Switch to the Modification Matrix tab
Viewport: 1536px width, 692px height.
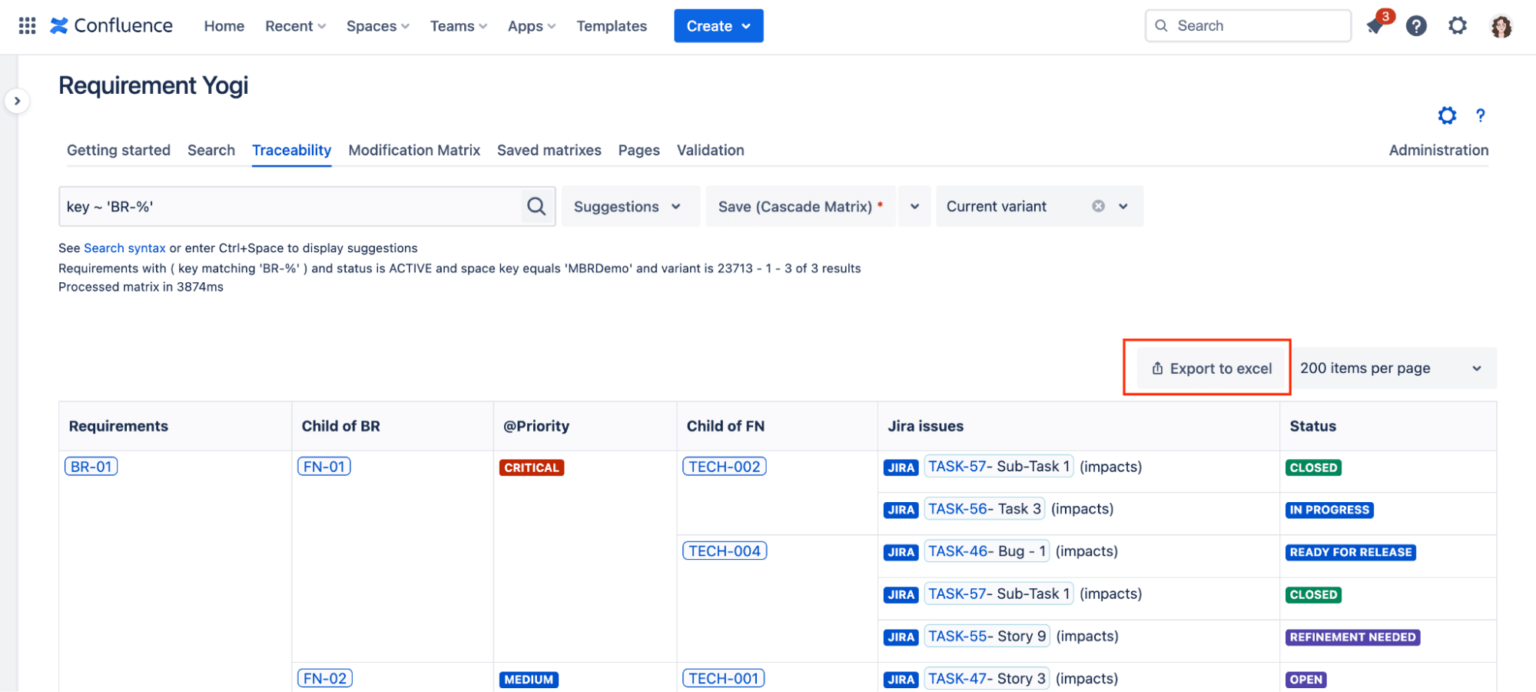413,150
